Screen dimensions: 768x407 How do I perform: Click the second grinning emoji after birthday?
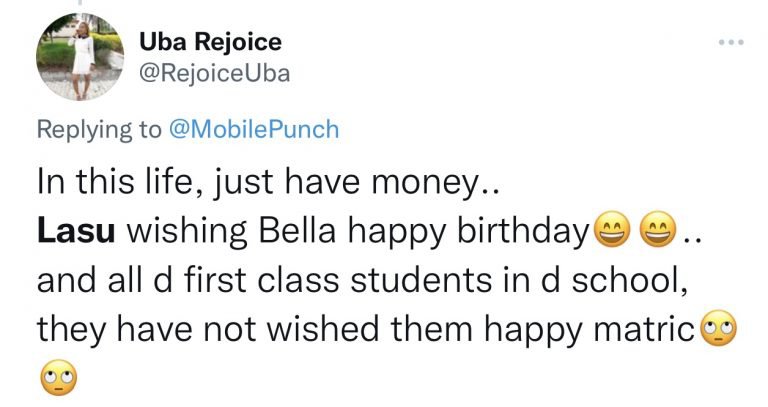click(x=655, y=235)
